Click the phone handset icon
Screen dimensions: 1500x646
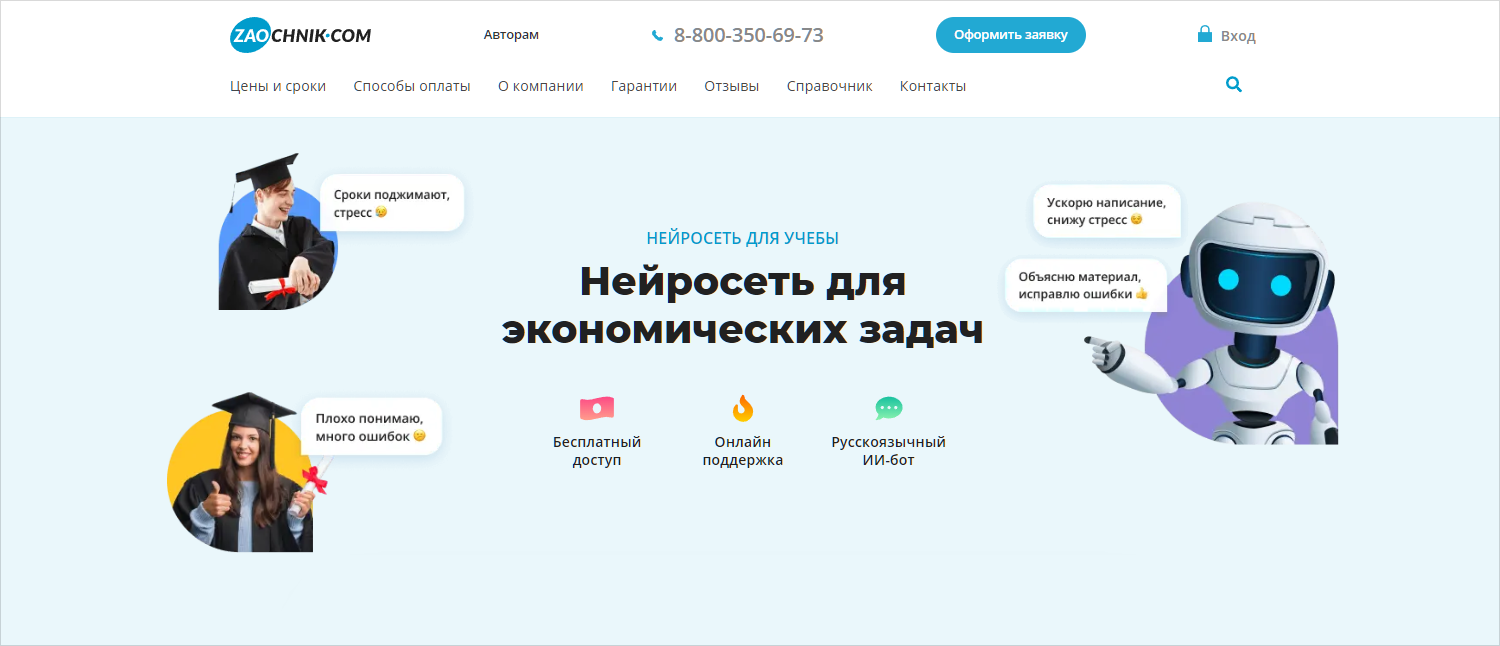[x=657, y=36]
